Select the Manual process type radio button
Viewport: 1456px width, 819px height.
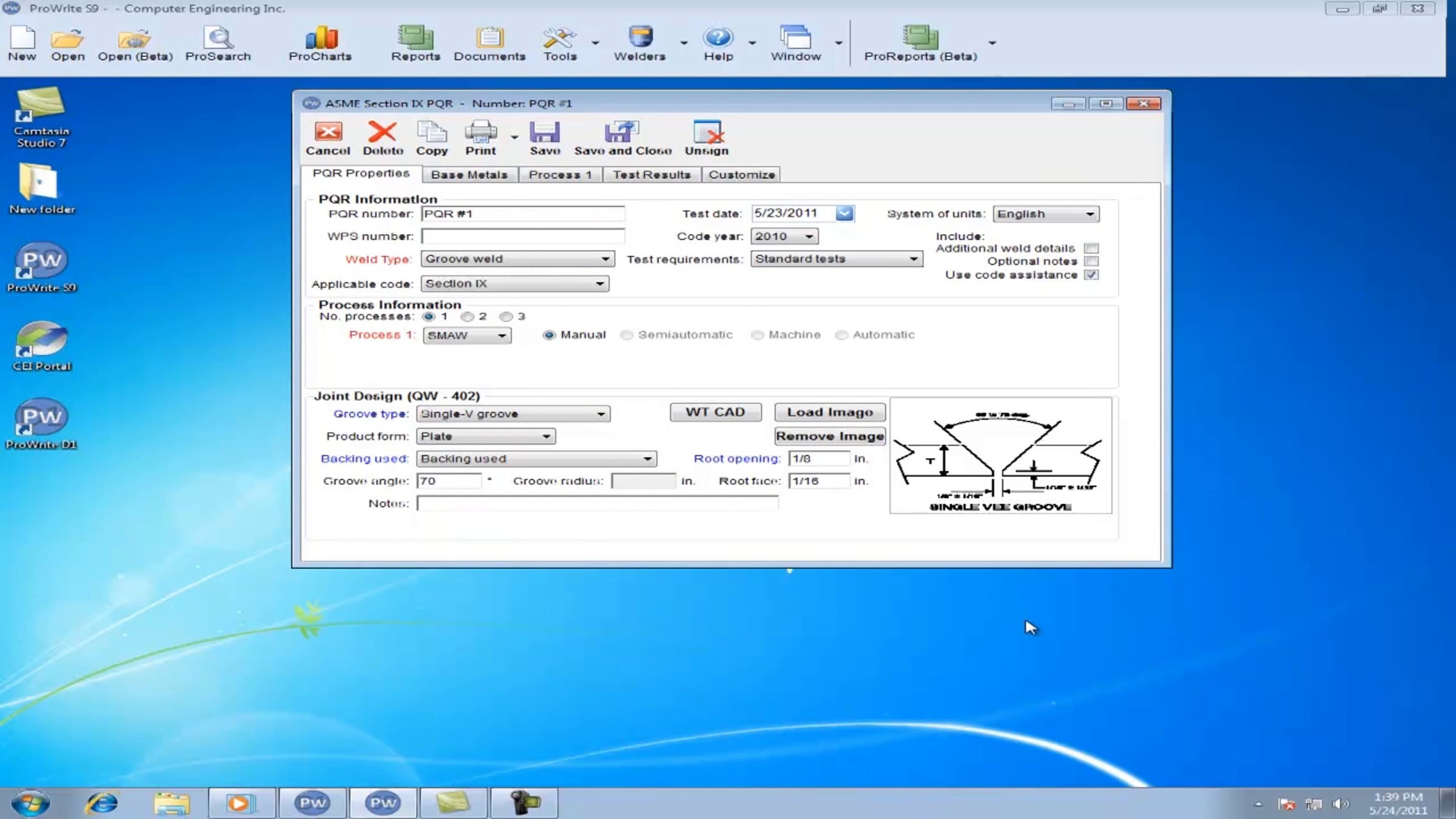(549, 335)
